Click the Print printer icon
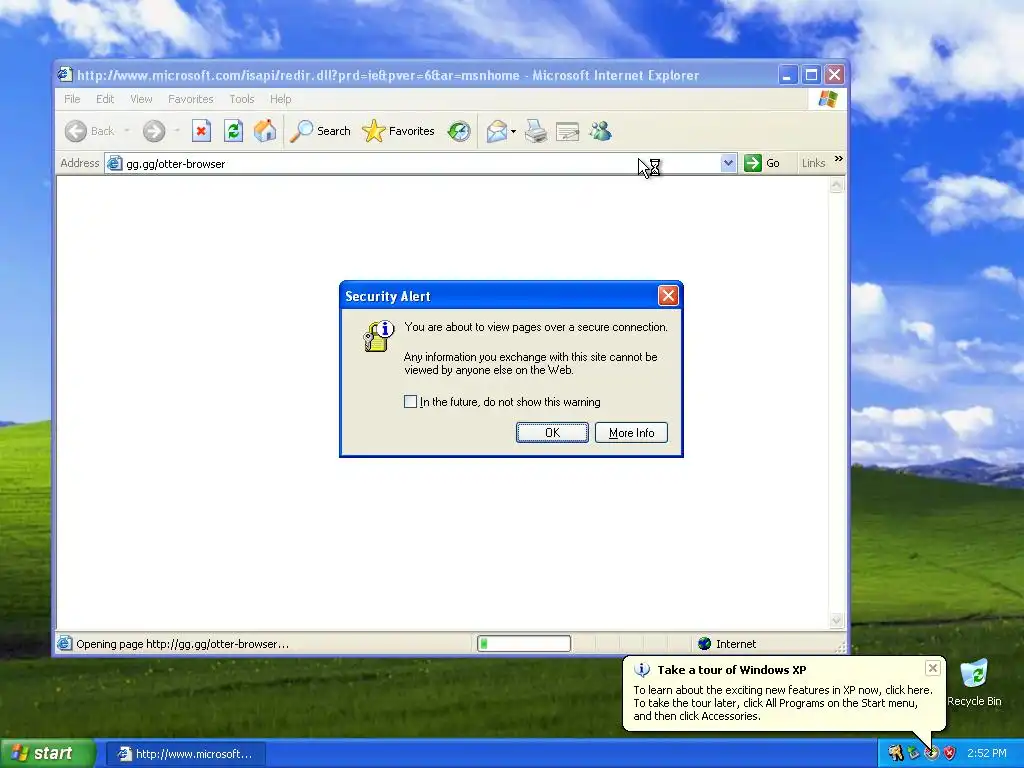This screenshot has width=1024, height=768. (536, 131)
